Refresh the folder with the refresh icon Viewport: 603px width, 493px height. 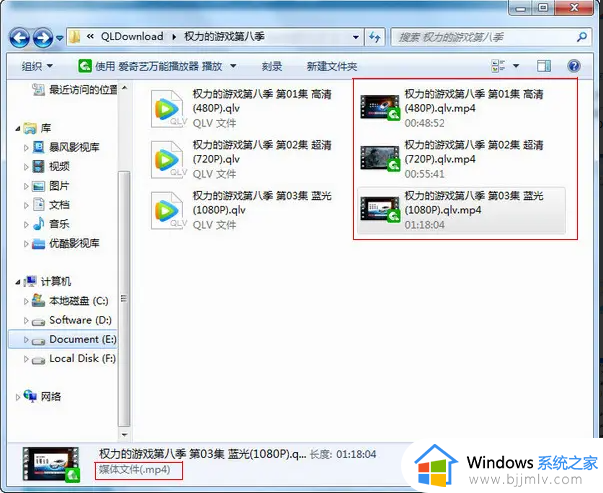click(x=375, y=37)
